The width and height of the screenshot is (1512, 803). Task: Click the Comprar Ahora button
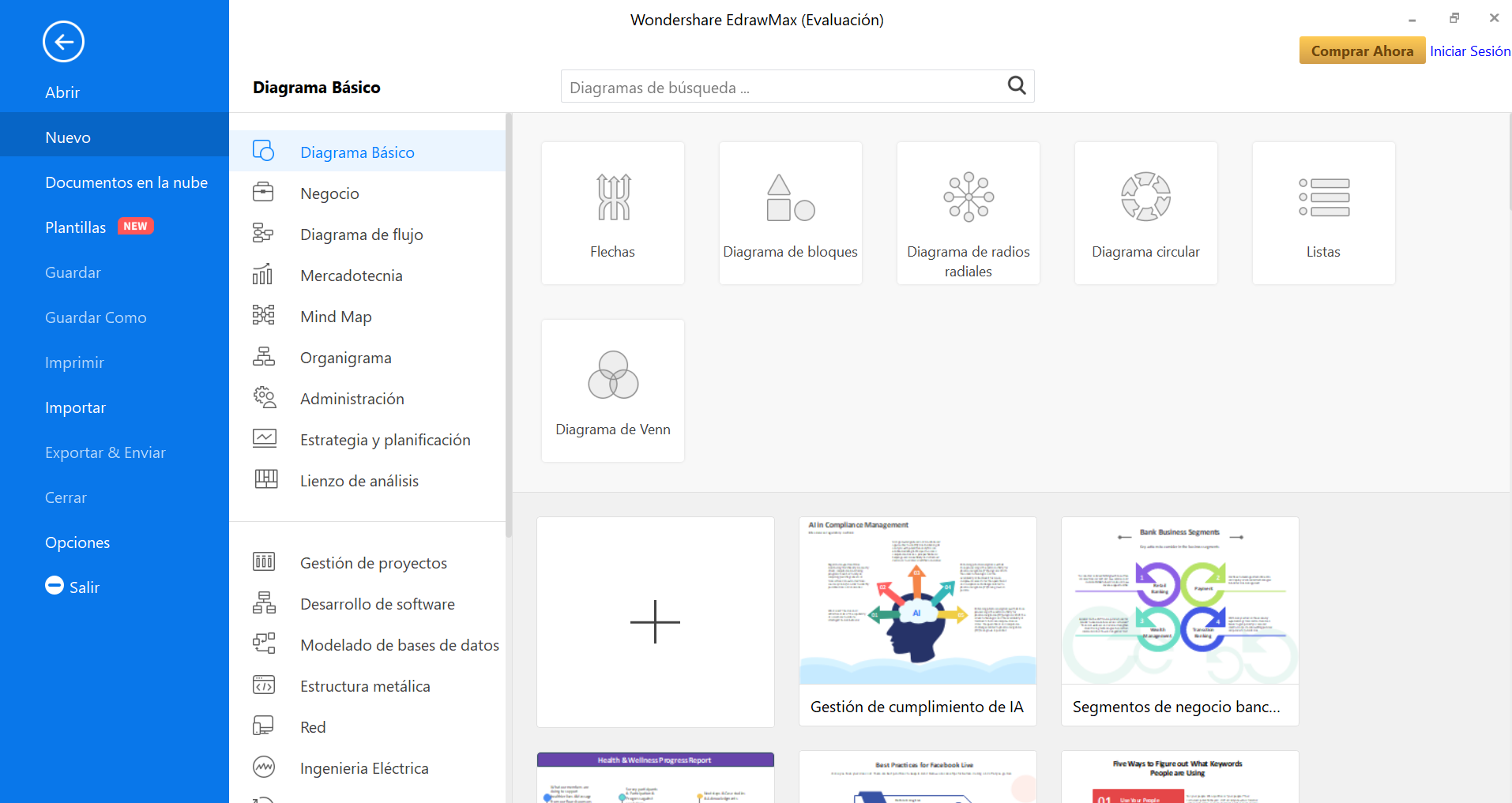pyautogui.click(x=1362, y=51)
